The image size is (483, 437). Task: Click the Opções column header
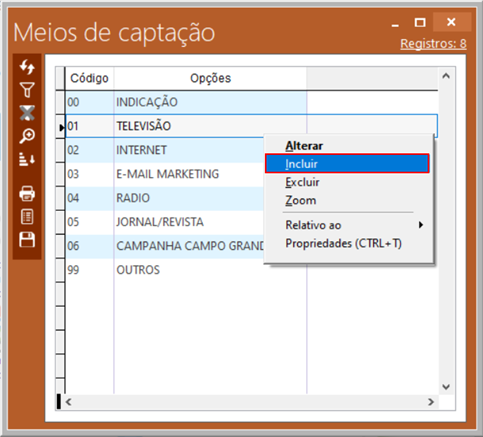(x=210, y=78)
